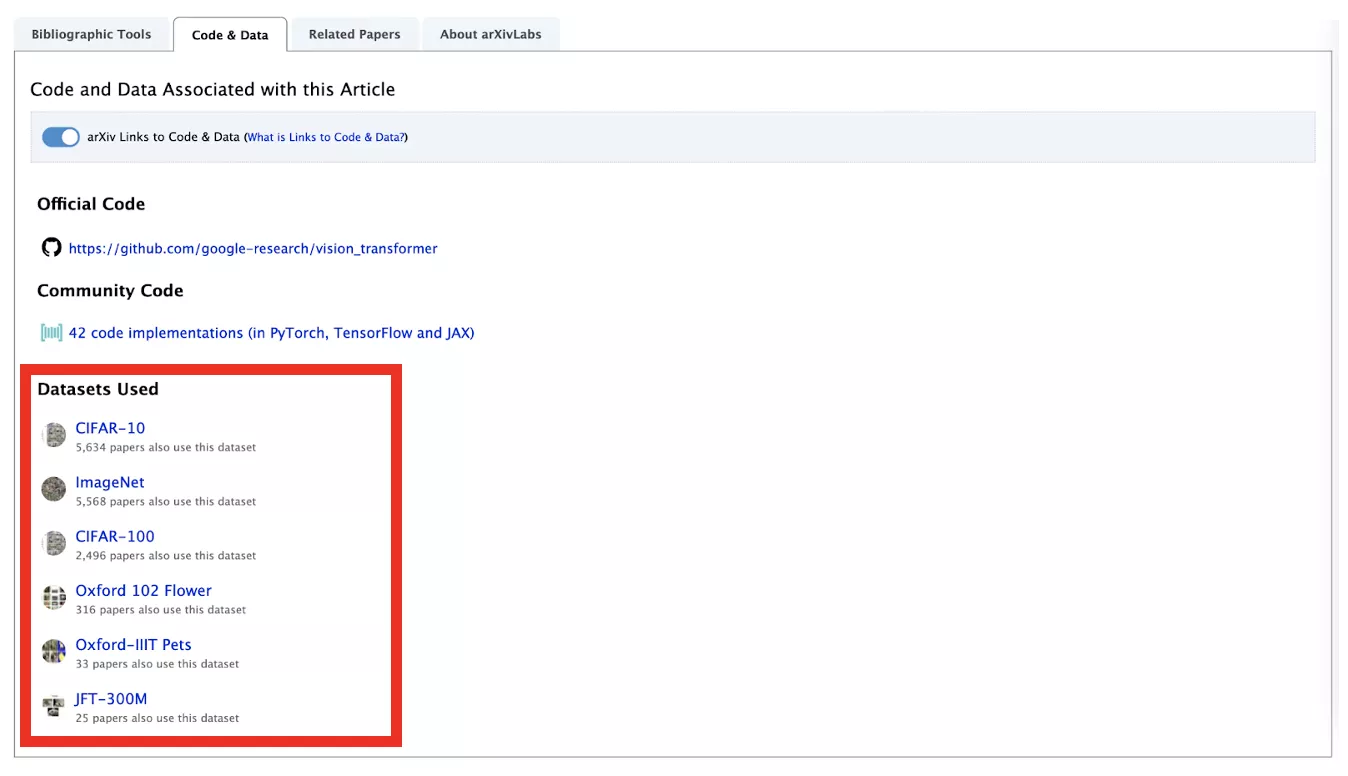Select the Oxford-IIIT Pets thumbnail icon
1348x776 pixels.
(x=53, y=651)
